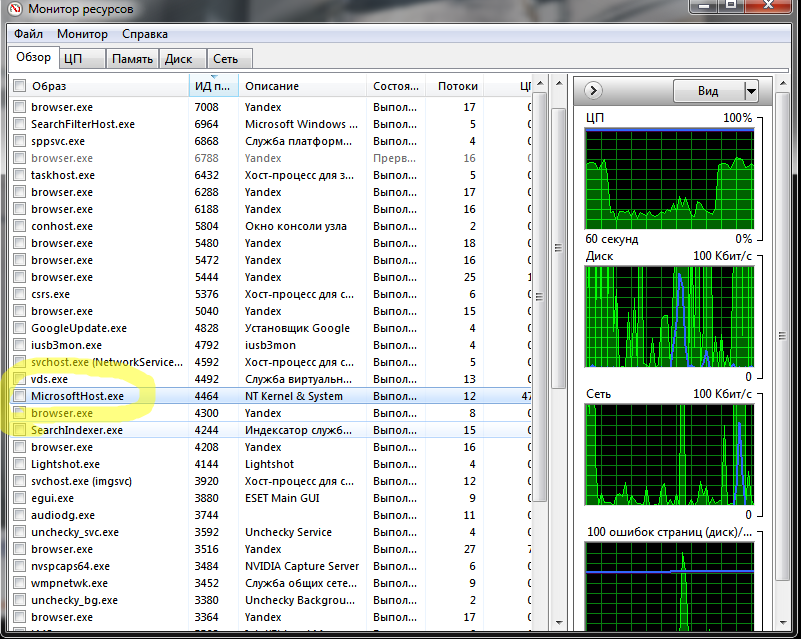Tick the SearchIndexer.exe checkbox
Viewport: 801px width, 639px height.
(19, 430)
